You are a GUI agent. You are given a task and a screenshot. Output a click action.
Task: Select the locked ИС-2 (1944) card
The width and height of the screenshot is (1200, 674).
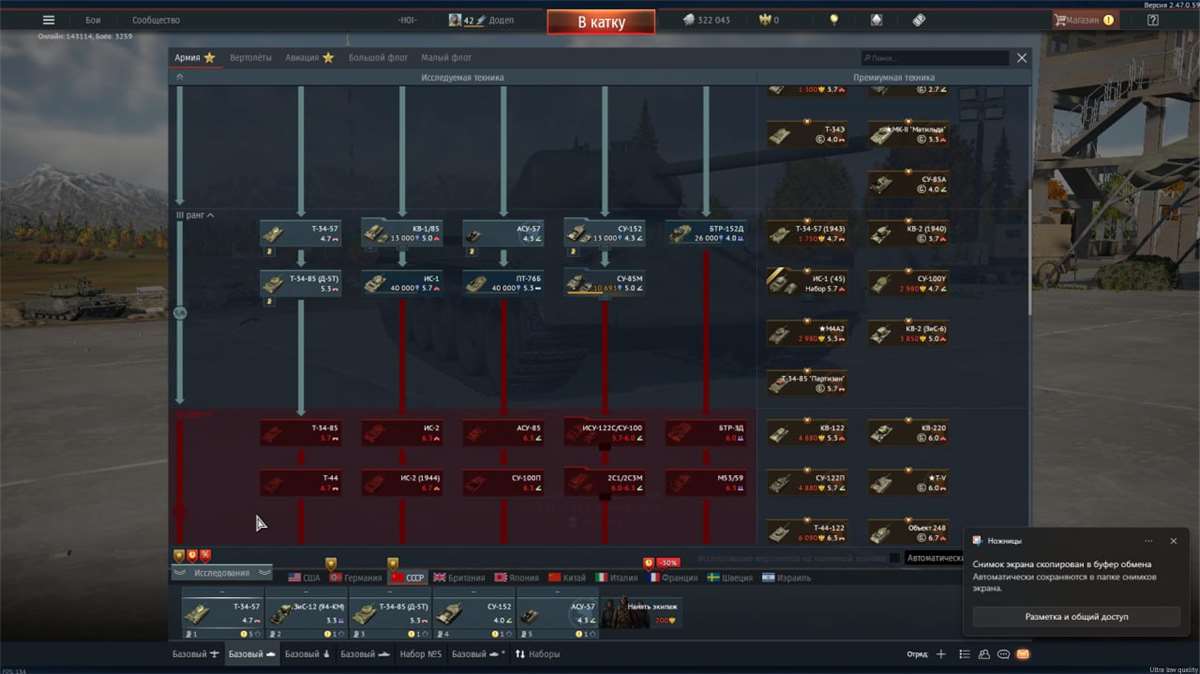402,483
